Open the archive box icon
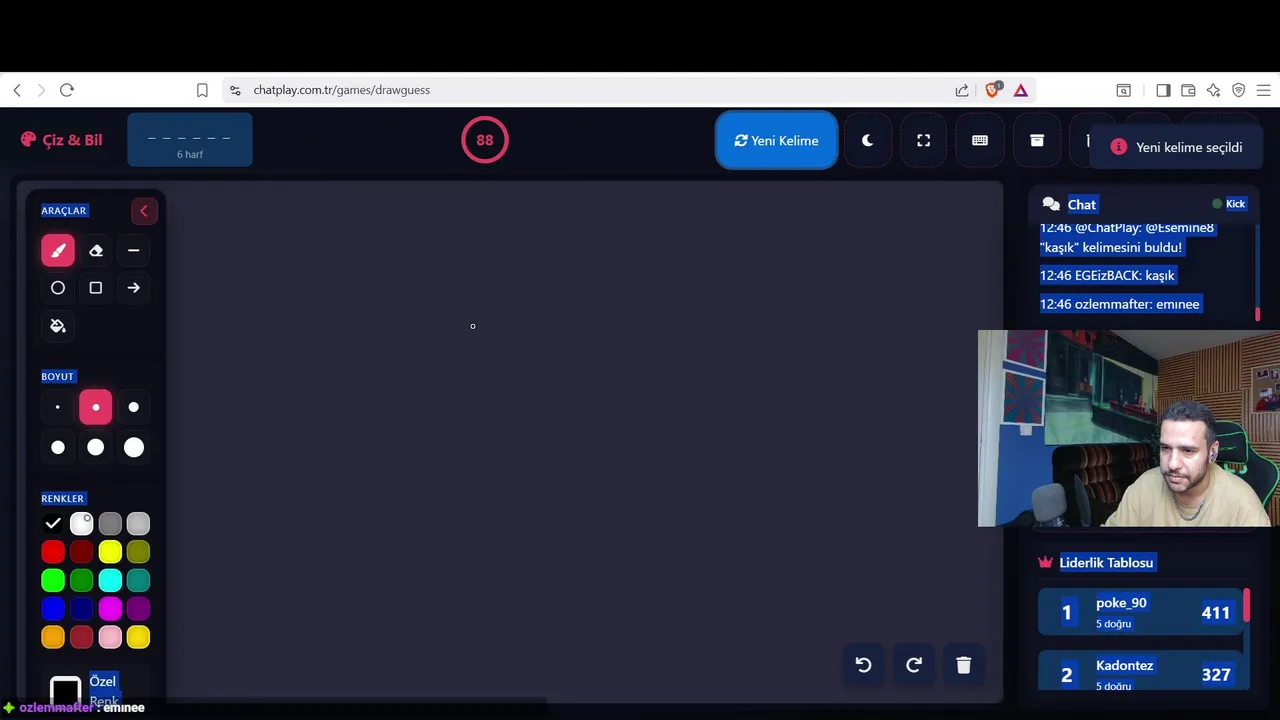 pos(1037,141)
